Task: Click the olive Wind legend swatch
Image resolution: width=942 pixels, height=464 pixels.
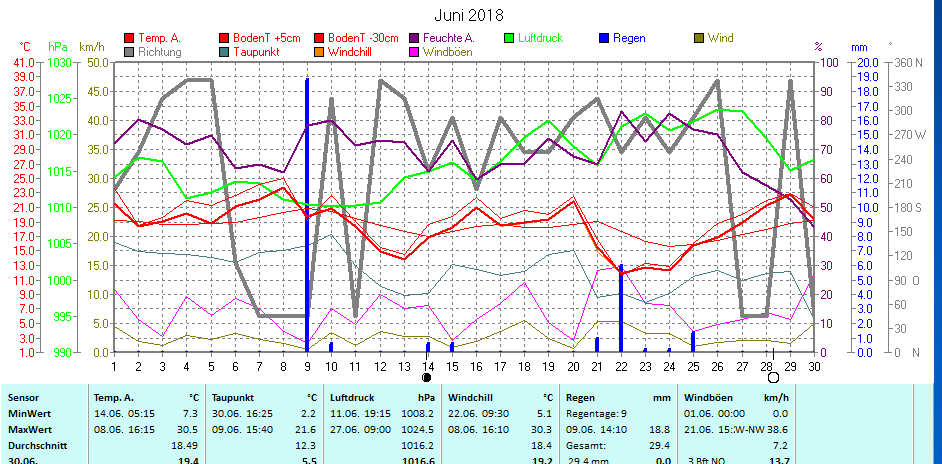Action: [x=699, y=38]
